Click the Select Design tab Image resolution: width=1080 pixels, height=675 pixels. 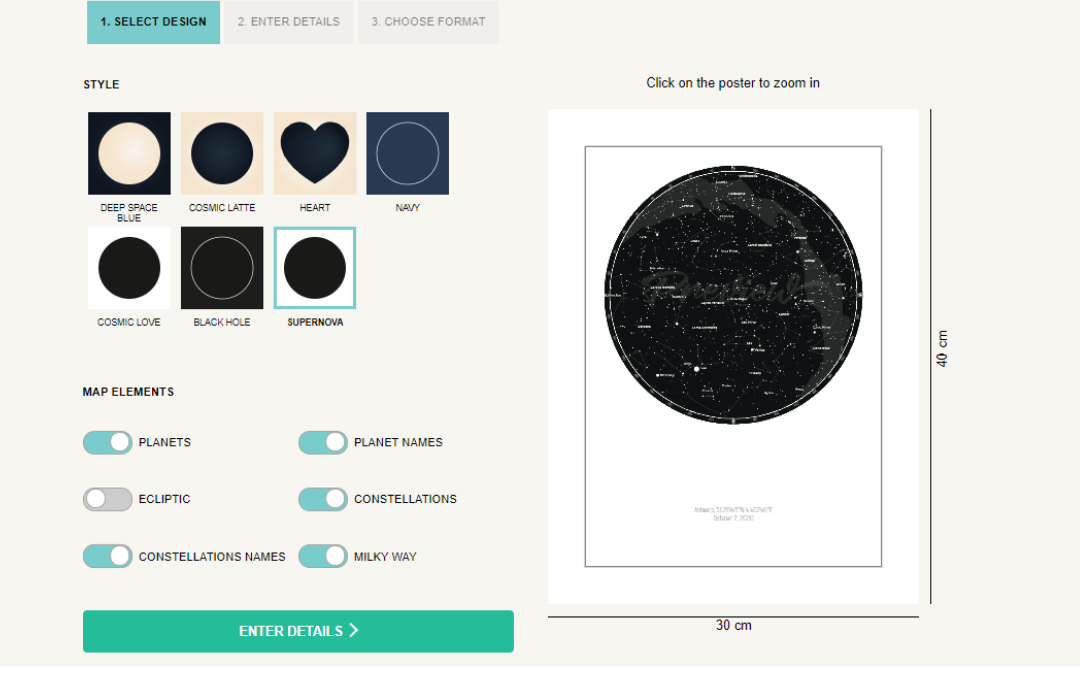(x=154, y=22)
